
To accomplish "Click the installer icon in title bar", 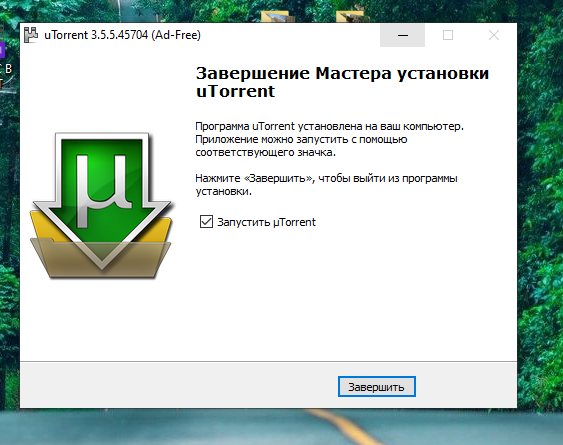I will click(x=31, y=35).
